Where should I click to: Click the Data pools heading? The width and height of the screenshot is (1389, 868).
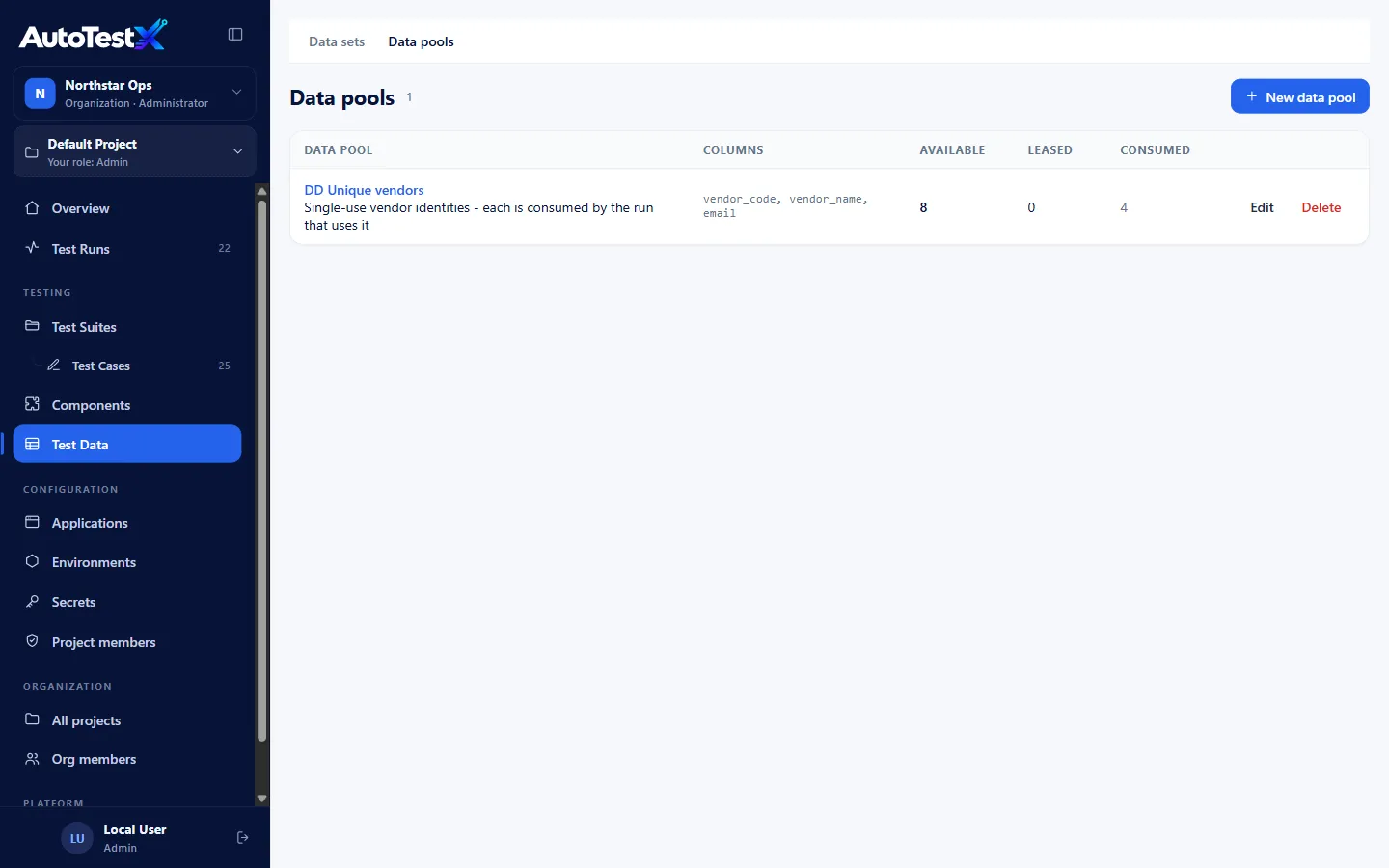342,97
